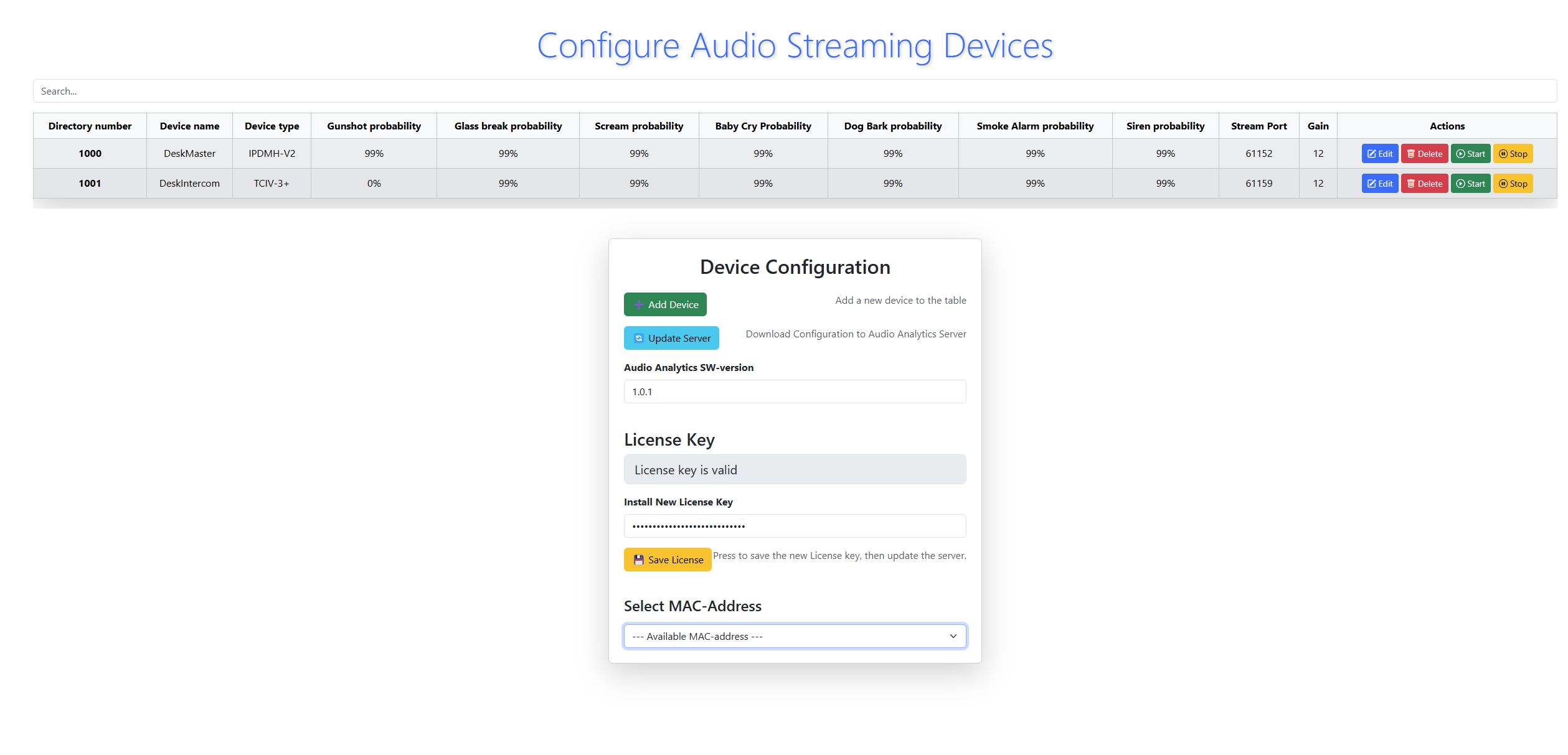Click the Install New License Key field
Image resolution: width=1568 pixels, height=755 pixels.
click(x=794, y=526)
